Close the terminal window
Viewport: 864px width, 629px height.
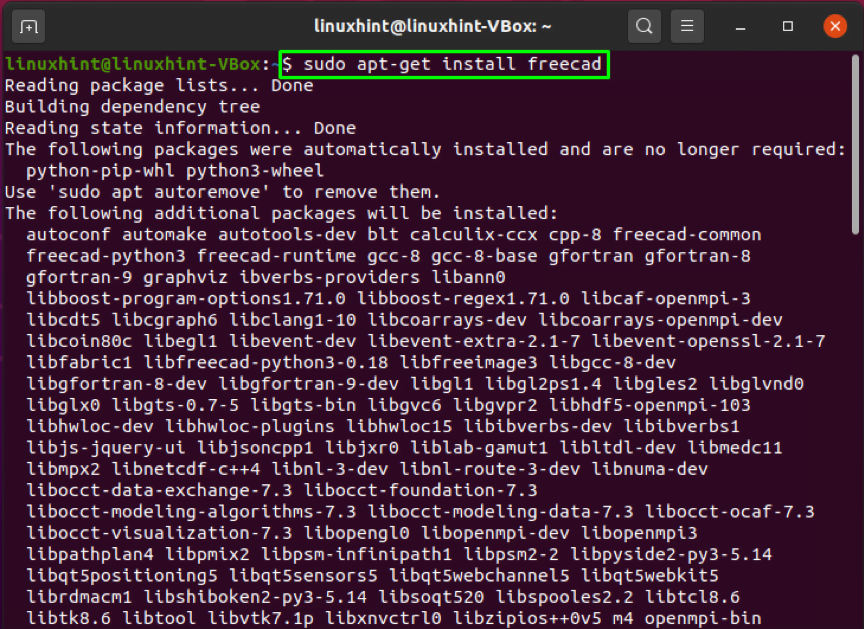tap(835, 26)
